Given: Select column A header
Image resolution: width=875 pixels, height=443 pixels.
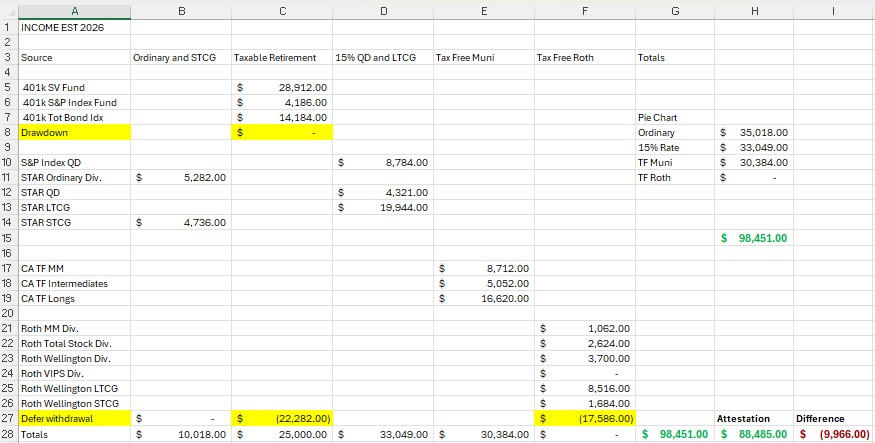Looking at the screenshot, I should coord(75,11).
